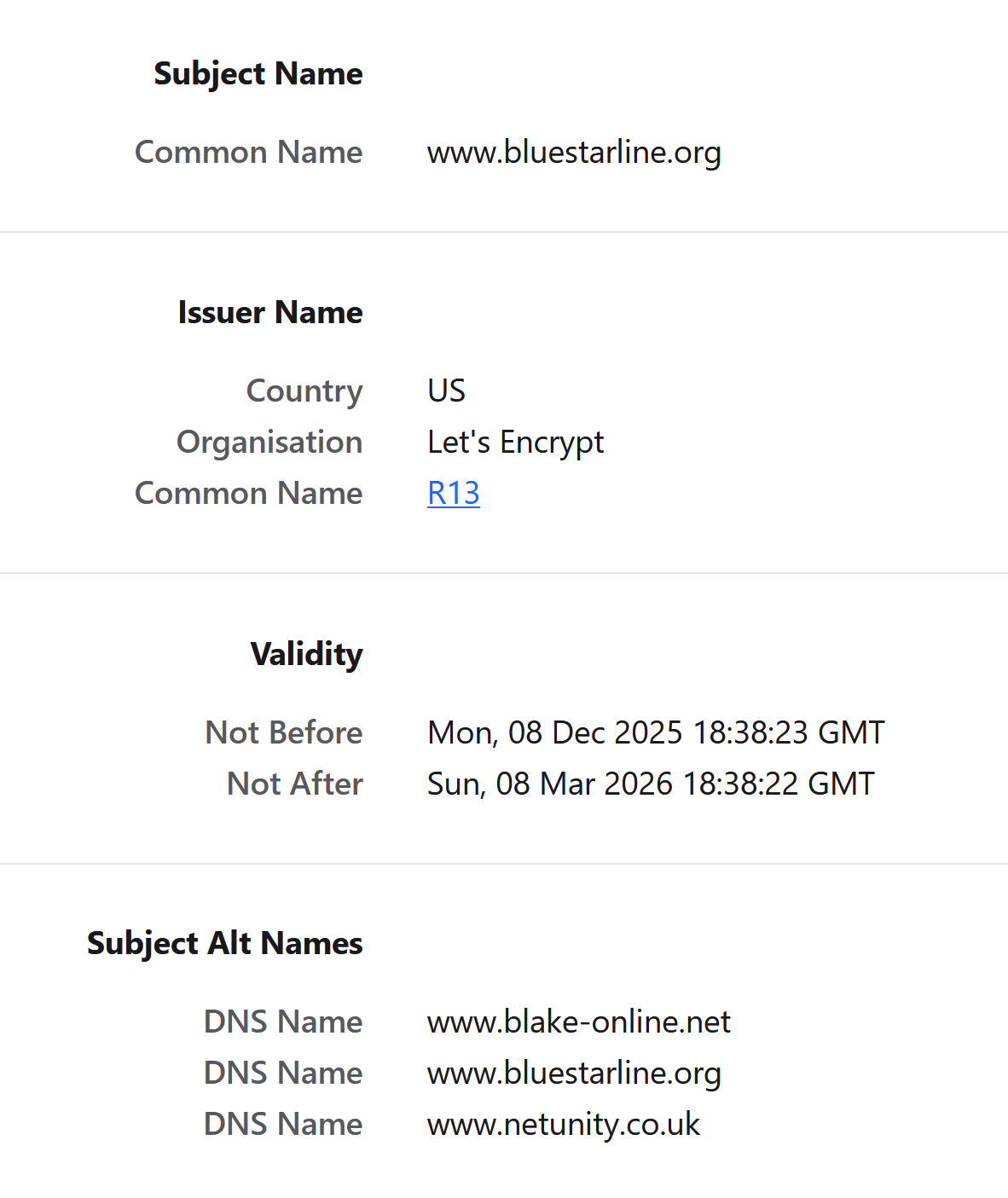Click the Validity section heading

(306, 654)
